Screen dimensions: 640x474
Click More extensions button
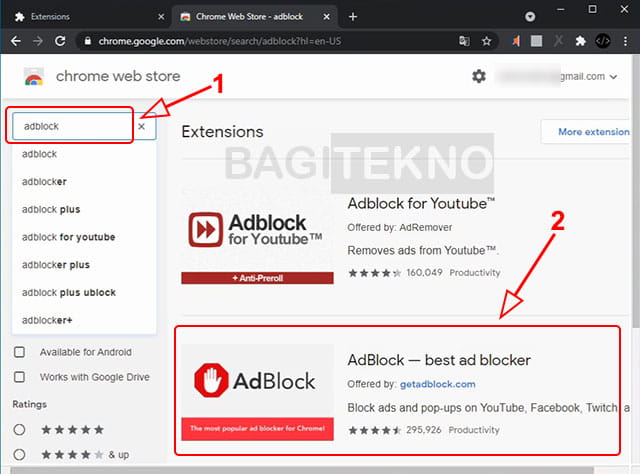tap(590, 132)
